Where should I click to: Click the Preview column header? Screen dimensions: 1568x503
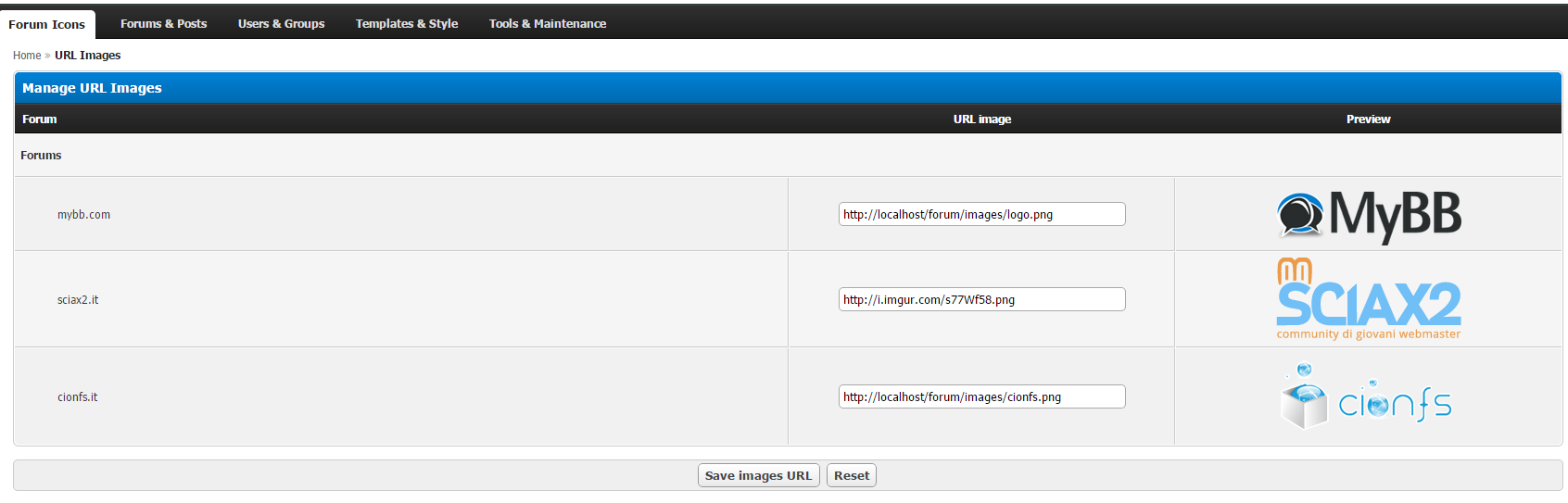pyautogui.click(x=1368, y=119)
